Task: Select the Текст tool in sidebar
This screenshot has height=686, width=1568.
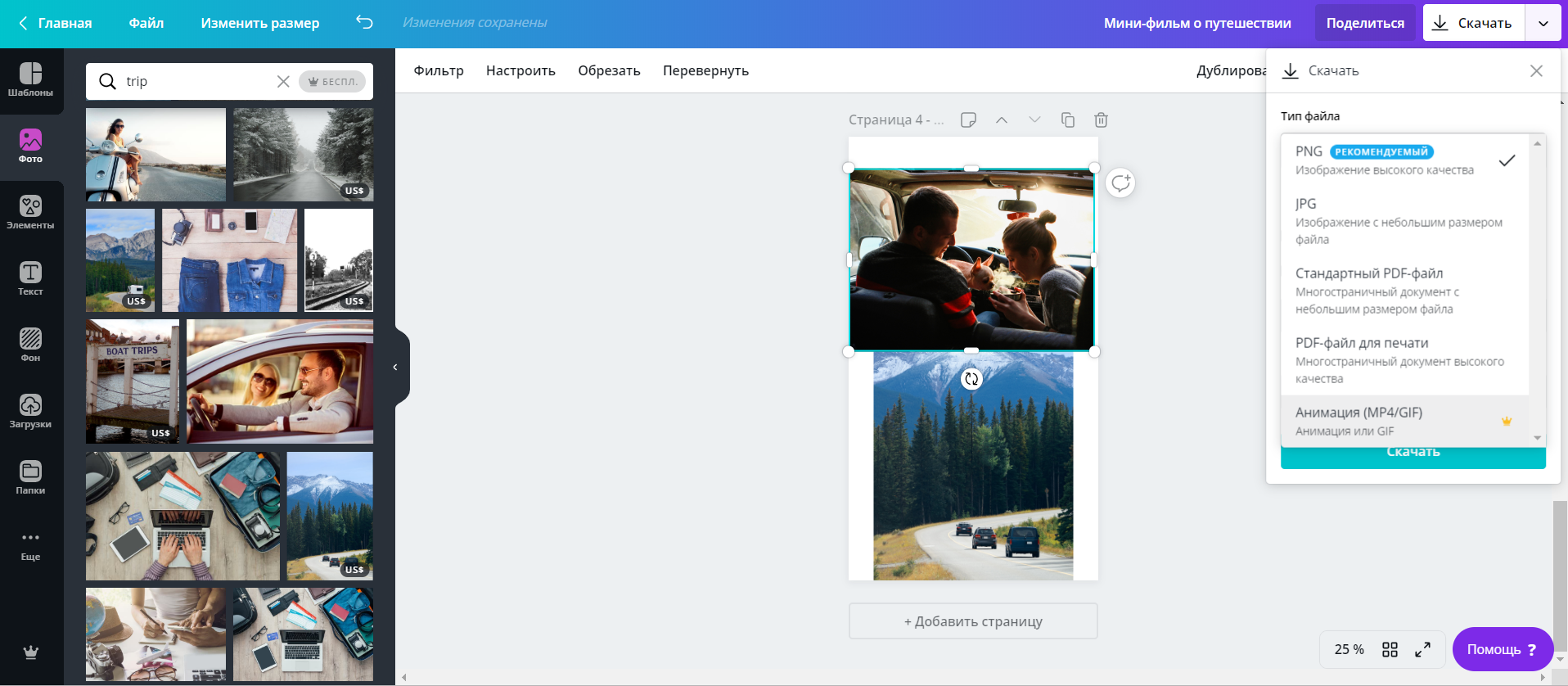Action: click(x=30, y=279)
